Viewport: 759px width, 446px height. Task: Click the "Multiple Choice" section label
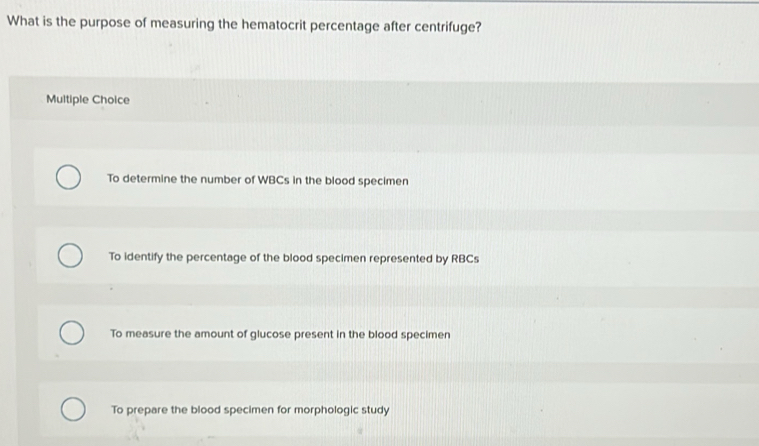click(88, 100)
